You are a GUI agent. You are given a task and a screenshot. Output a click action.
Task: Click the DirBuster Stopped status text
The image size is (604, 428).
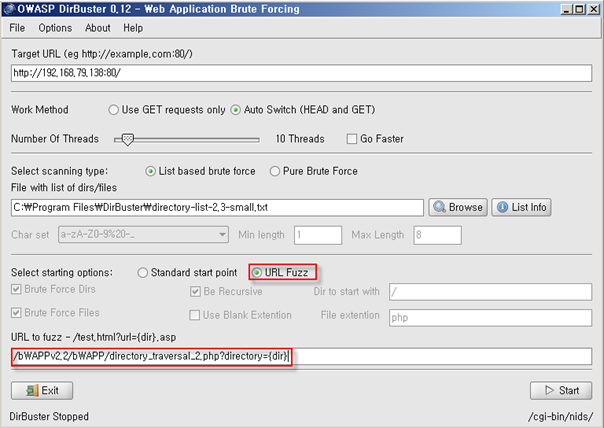(49, 416)
